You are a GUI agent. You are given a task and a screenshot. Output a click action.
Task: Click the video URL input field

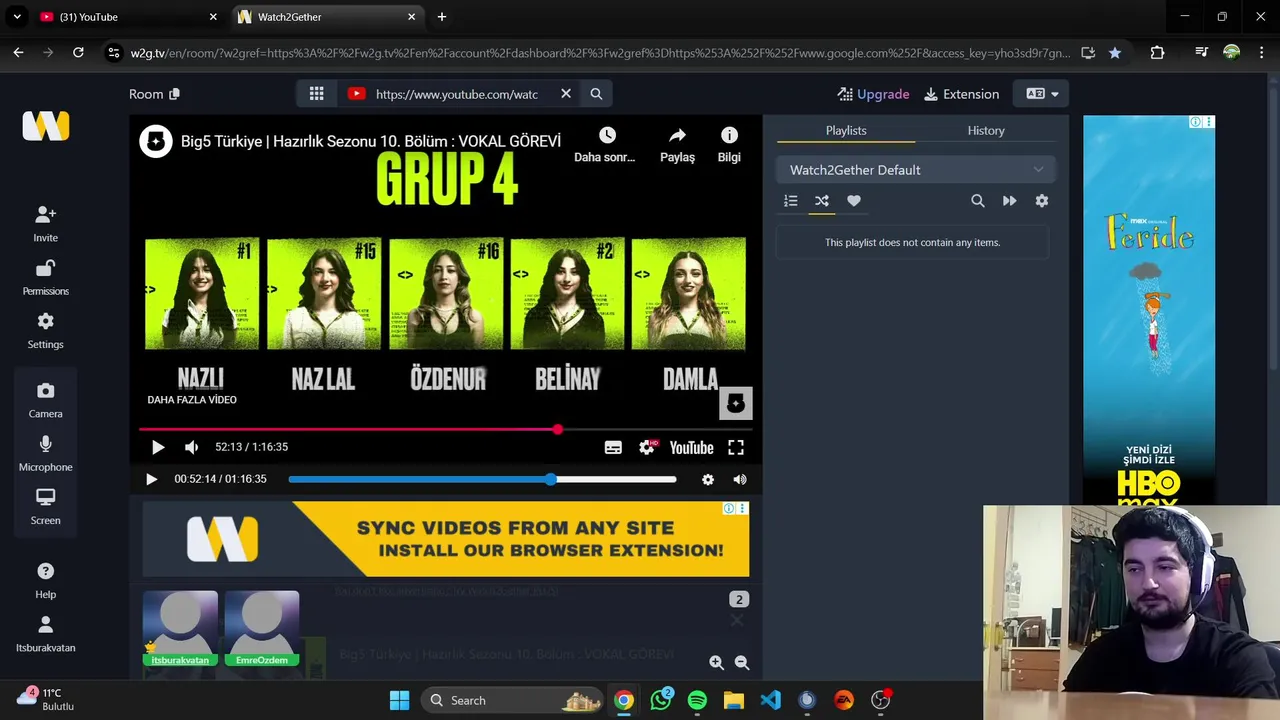coord(458,94)
